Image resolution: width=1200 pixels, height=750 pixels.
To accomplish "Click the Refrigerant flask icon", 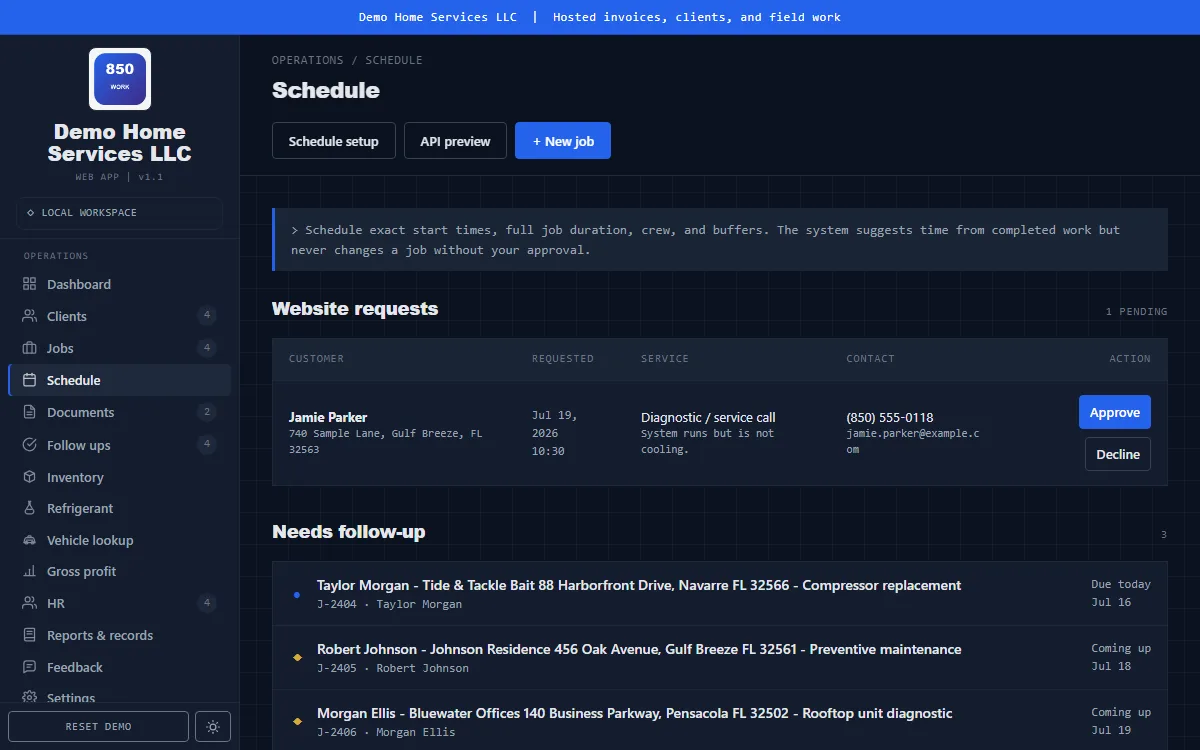I will click(x=29, y=508).
